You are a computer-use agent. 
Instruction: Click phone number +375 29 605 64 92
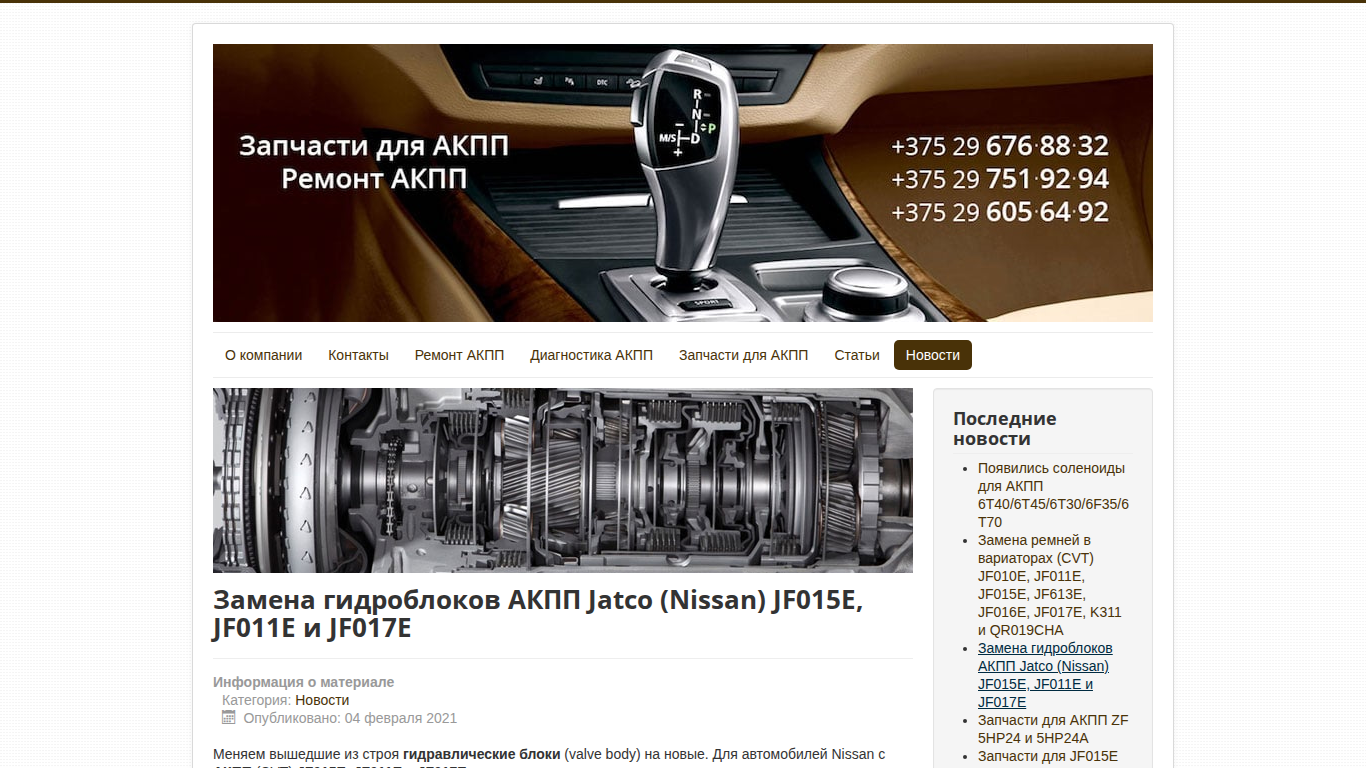tap(1000, 212)
